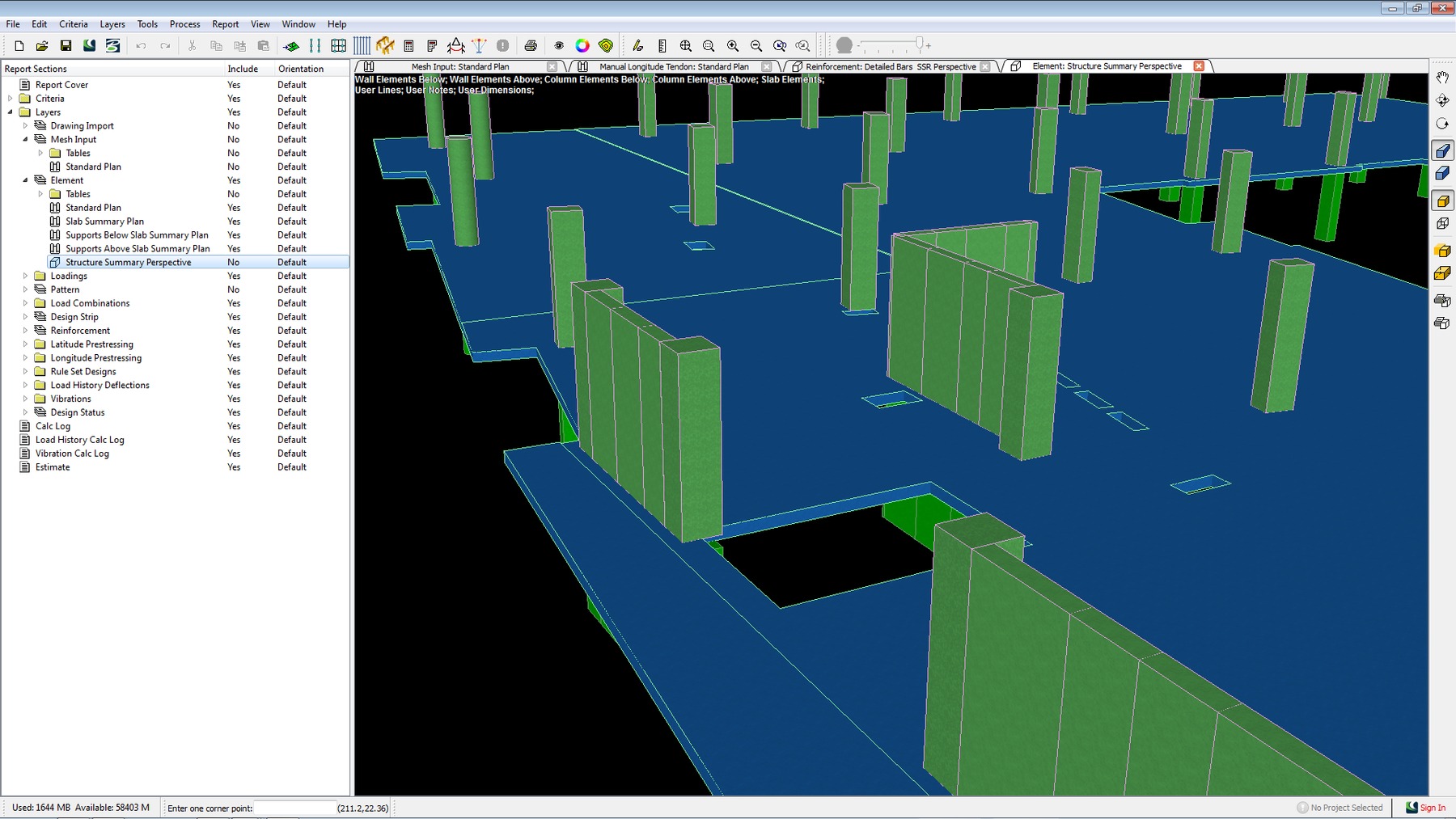1456x819 pixels.
Task: Select the circular arrow Rotate view tool
Action: pos(1442,124)
